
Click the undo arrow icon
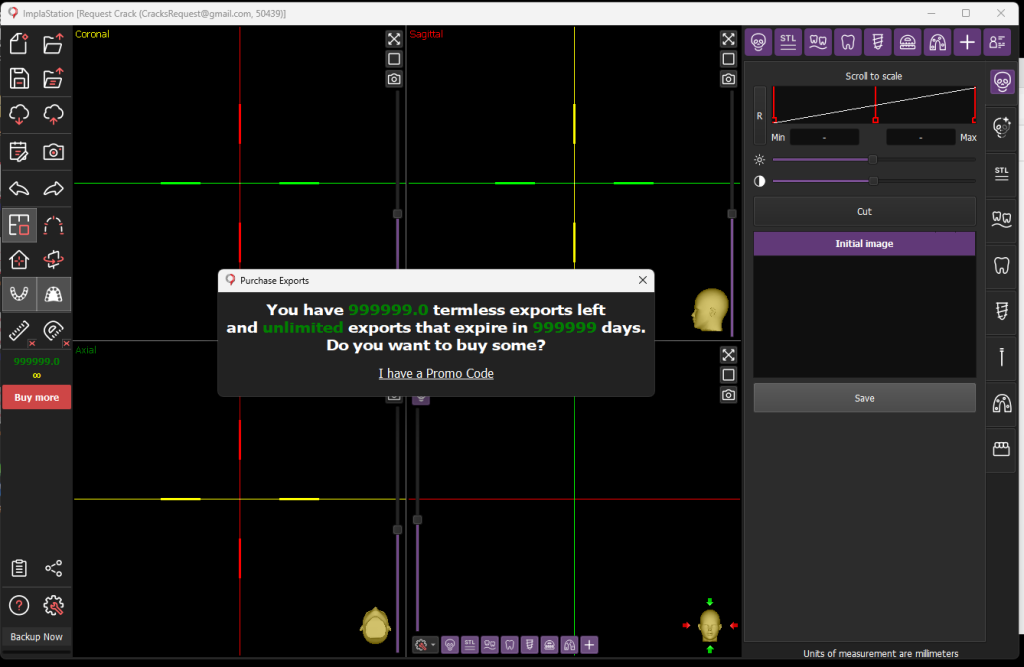point(18,189)
